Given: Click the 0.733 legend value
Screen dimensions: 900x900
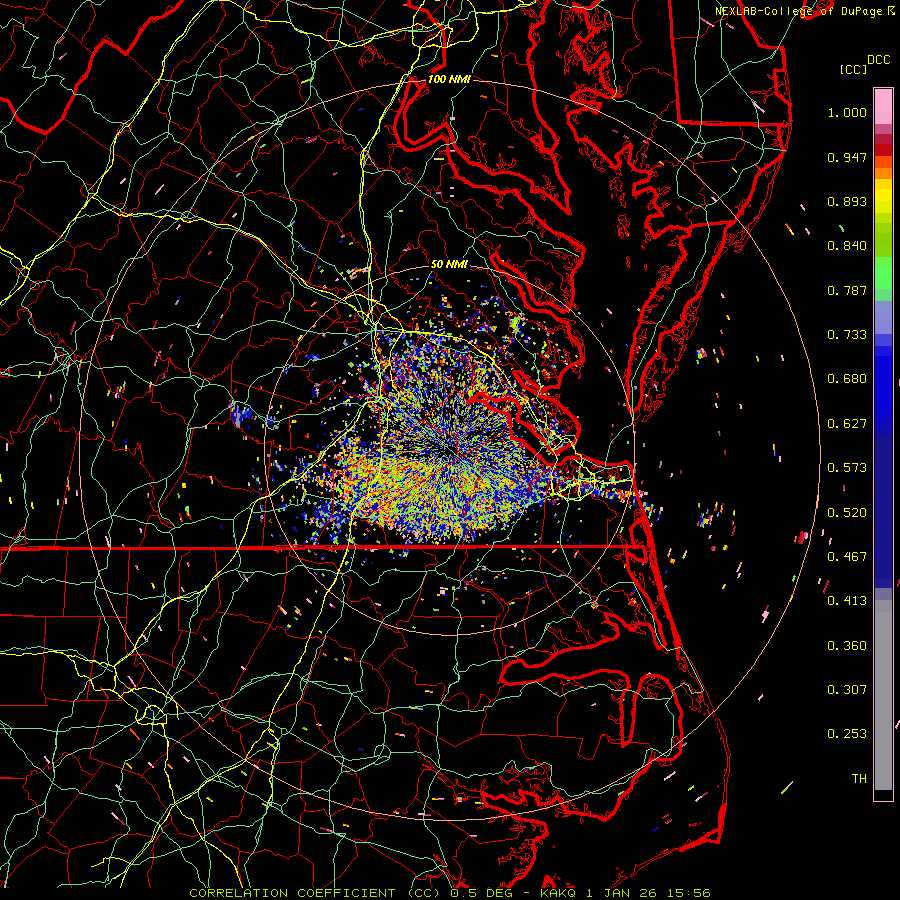Looking at the screenshot, I should tap(847, 335).
